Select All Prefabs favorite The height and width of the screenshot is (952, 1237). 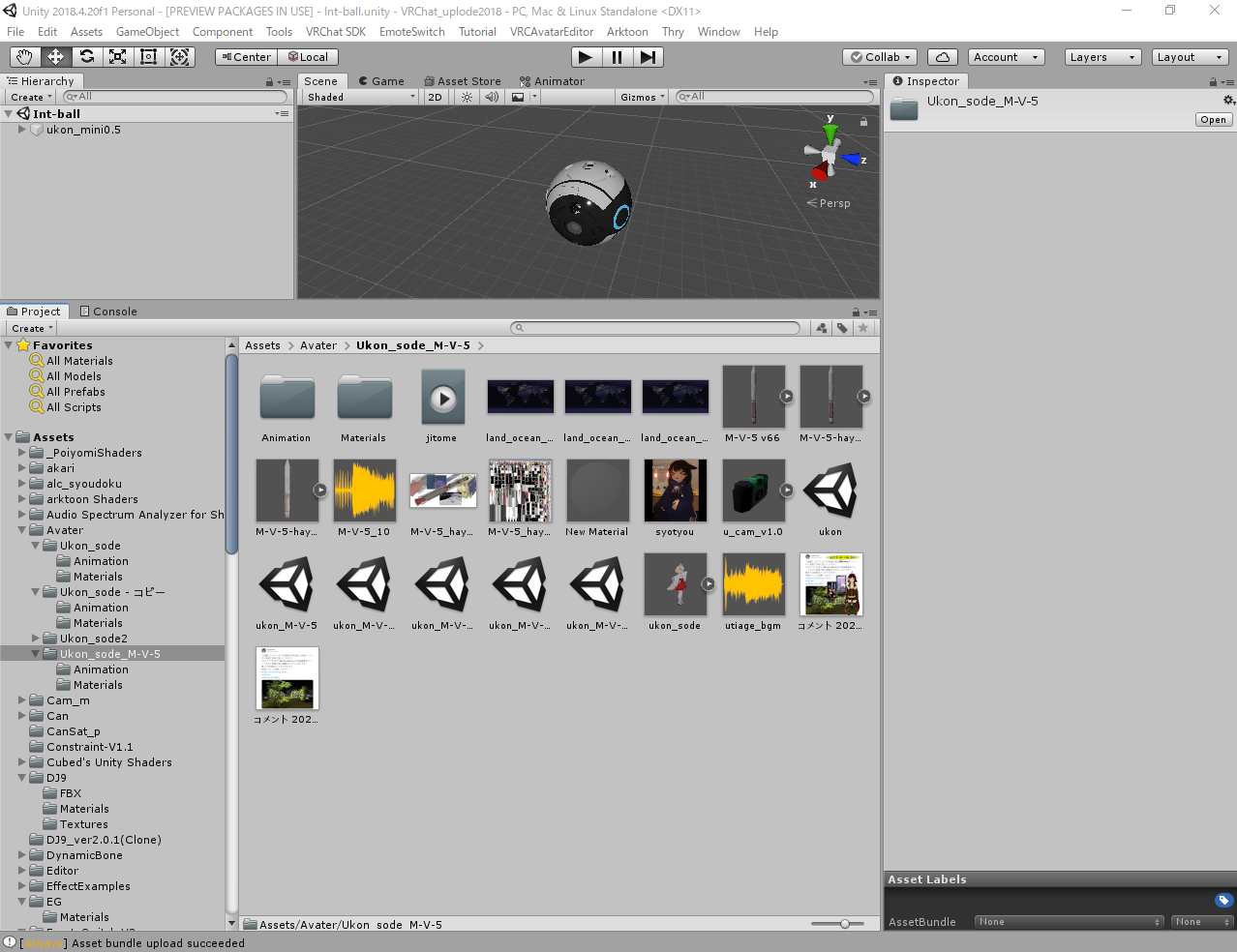coord(75,392)
